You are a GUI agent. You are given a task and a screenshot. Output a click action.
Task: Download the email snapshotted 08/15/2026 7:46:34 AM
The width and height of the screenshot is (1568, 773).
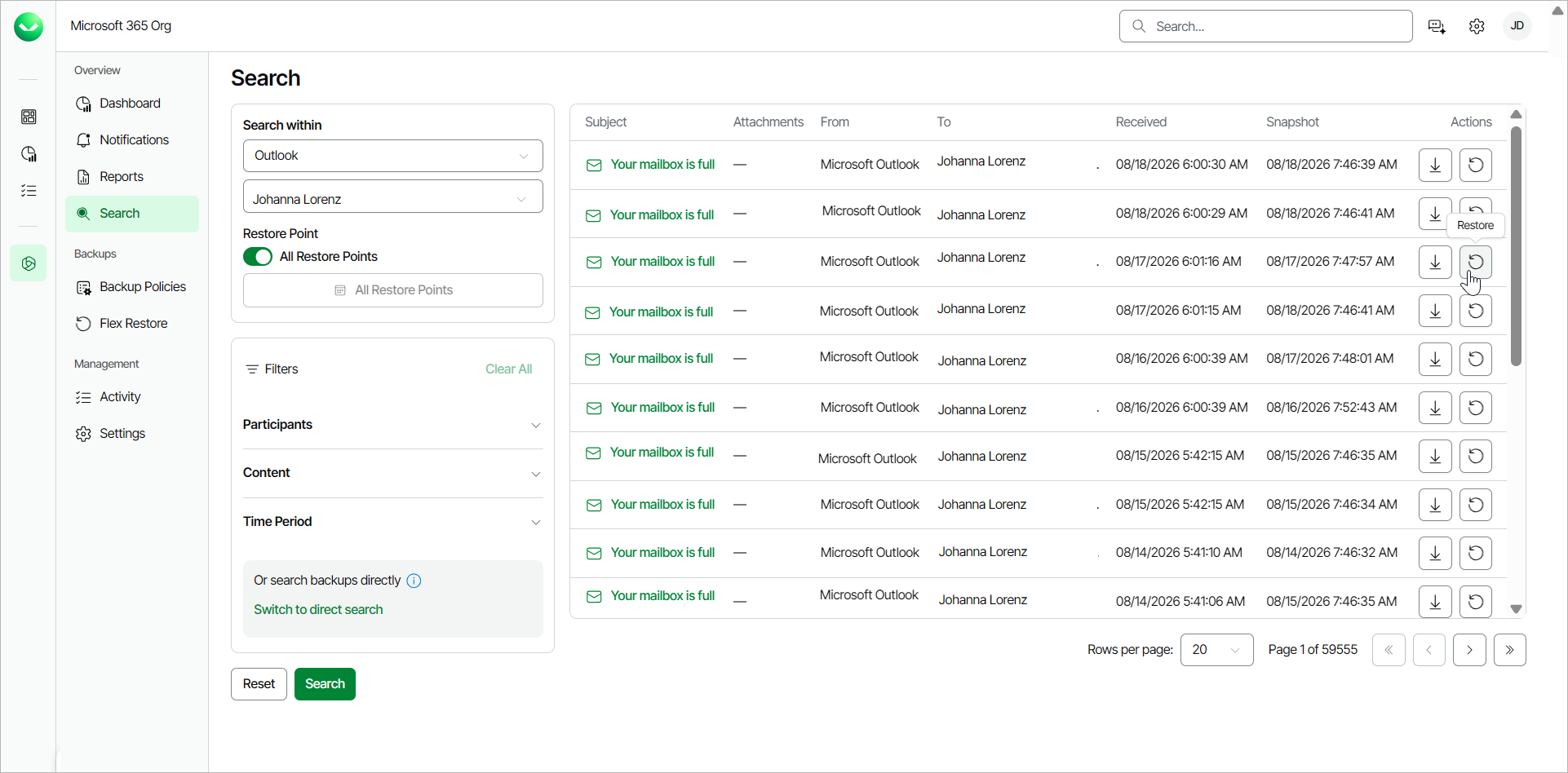(x=1435, y=505)
